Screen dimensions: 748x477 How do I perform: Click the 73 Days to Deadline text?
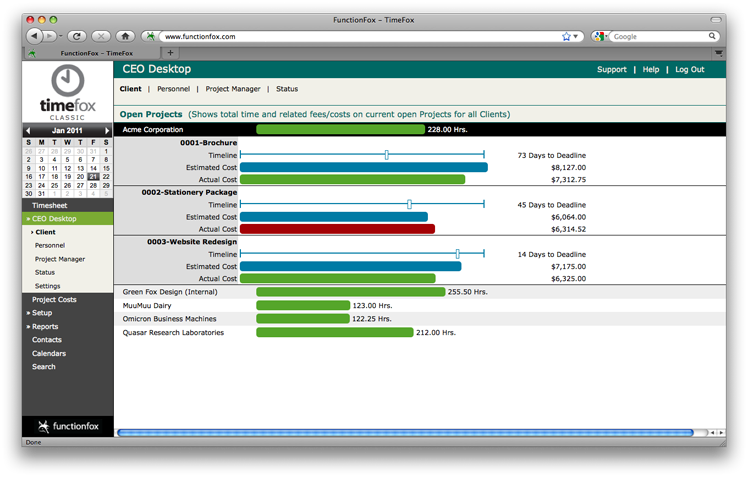coord(551,156)
